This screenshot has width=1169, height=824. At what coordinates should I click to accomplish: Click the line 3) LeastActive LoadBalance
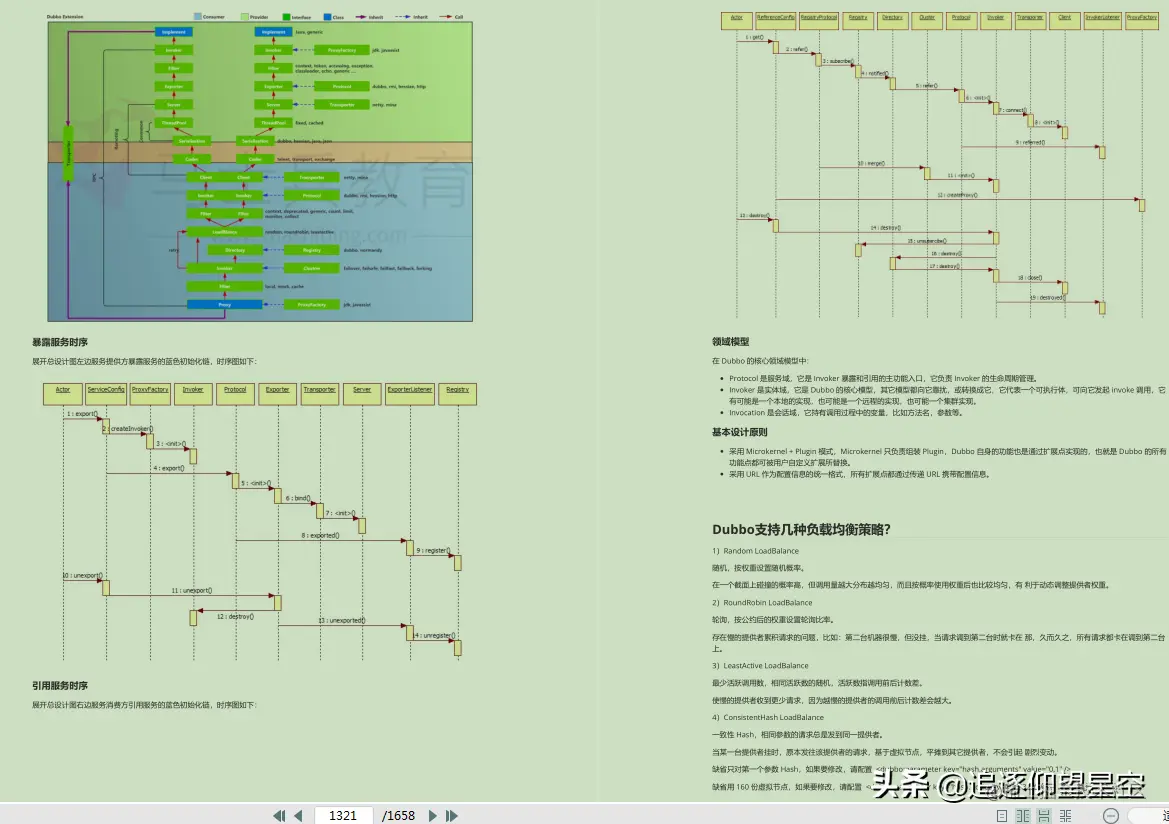760,666
